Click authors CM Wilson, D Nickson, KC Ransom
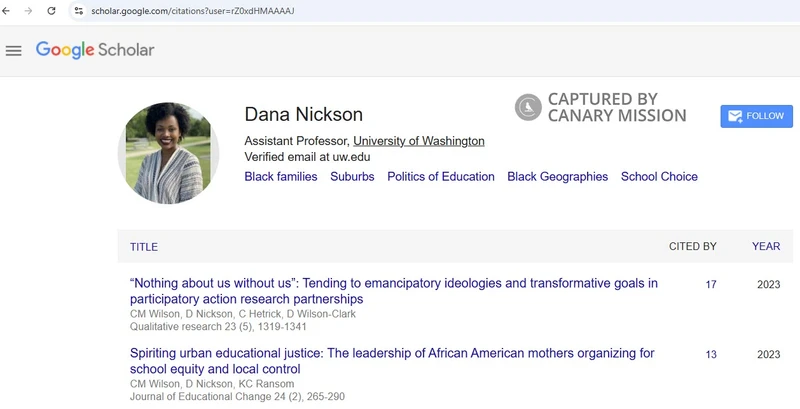 212,384
